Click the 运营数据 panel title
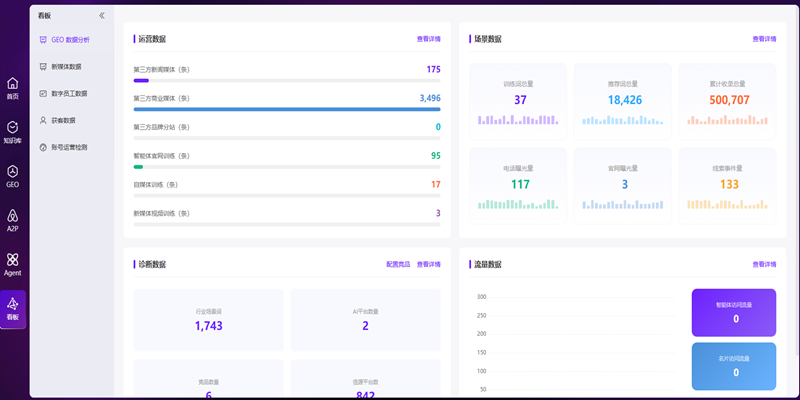This screenshot has width=800, height=400. point(152,39)
